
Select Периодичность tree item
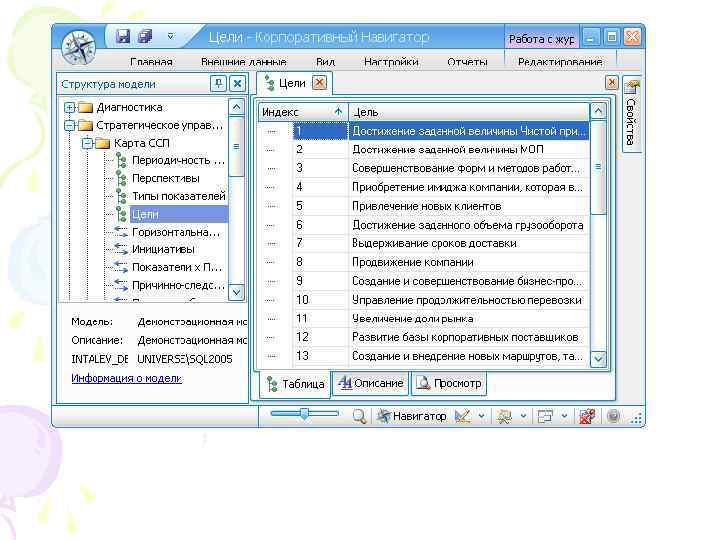(178, 161)
